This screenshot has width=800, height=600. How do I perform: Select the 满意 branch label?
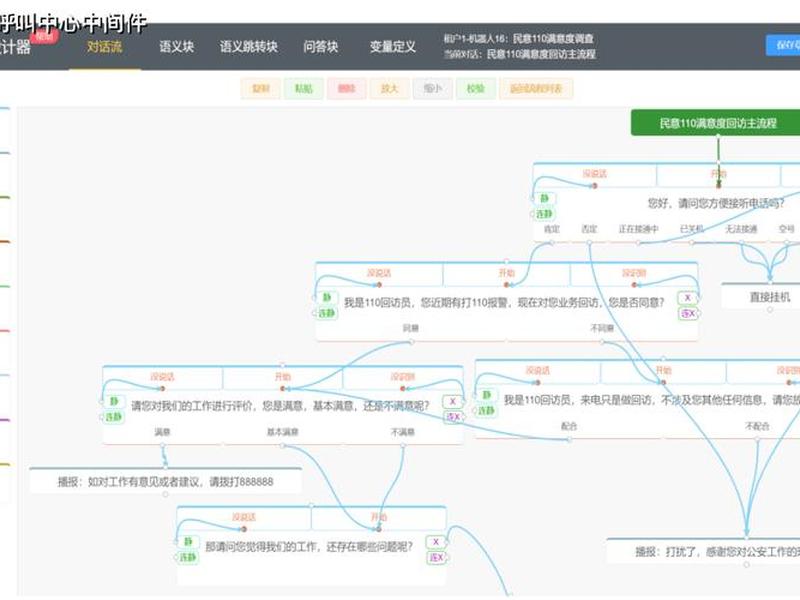pos(162,432)
